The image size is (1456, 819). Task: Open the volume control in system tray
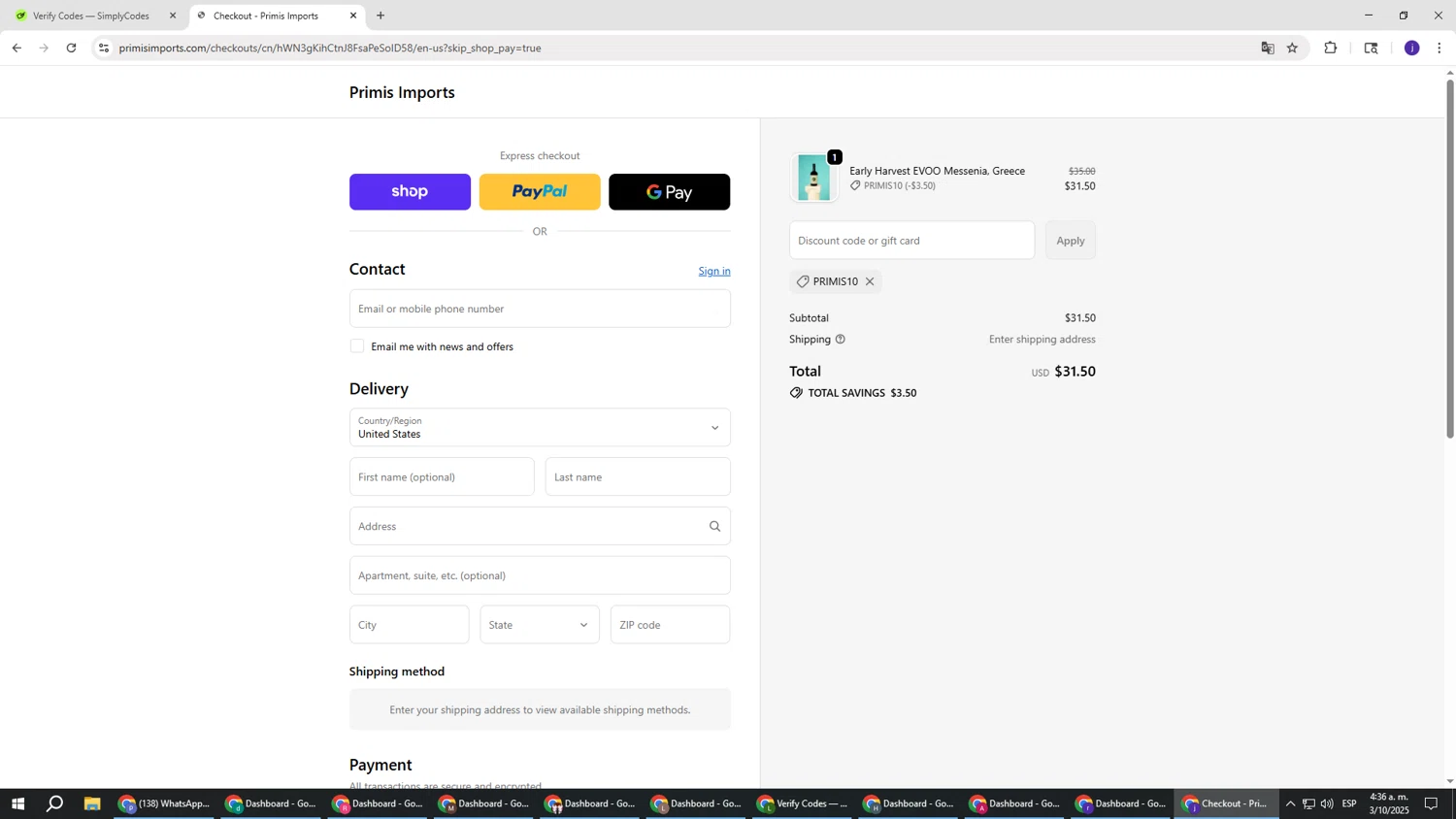coord(1327,803)
